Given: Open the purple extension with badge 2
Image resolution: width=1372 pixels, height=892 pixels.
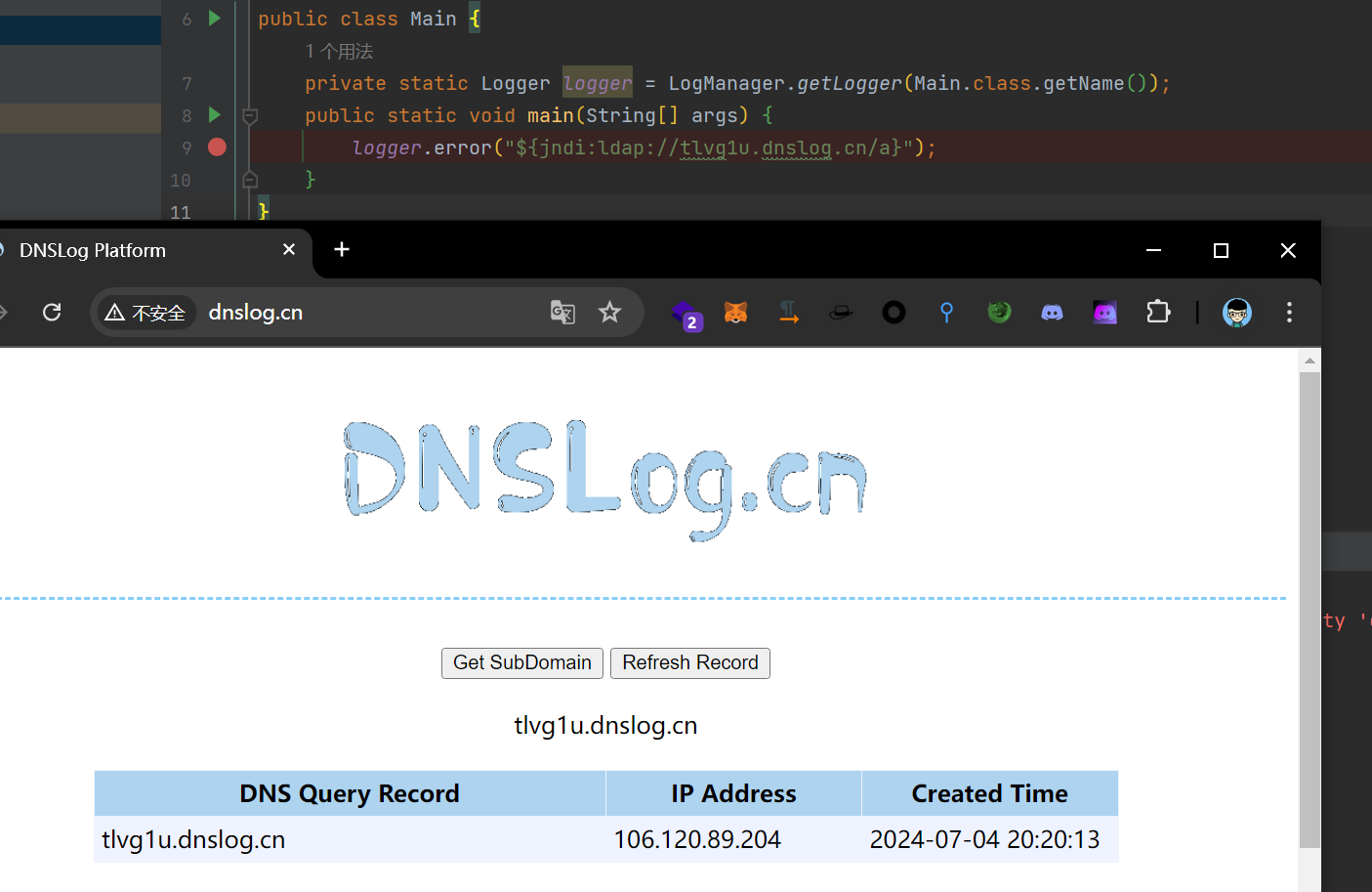Looking at the screenshot, I should [x=687, y=315].
